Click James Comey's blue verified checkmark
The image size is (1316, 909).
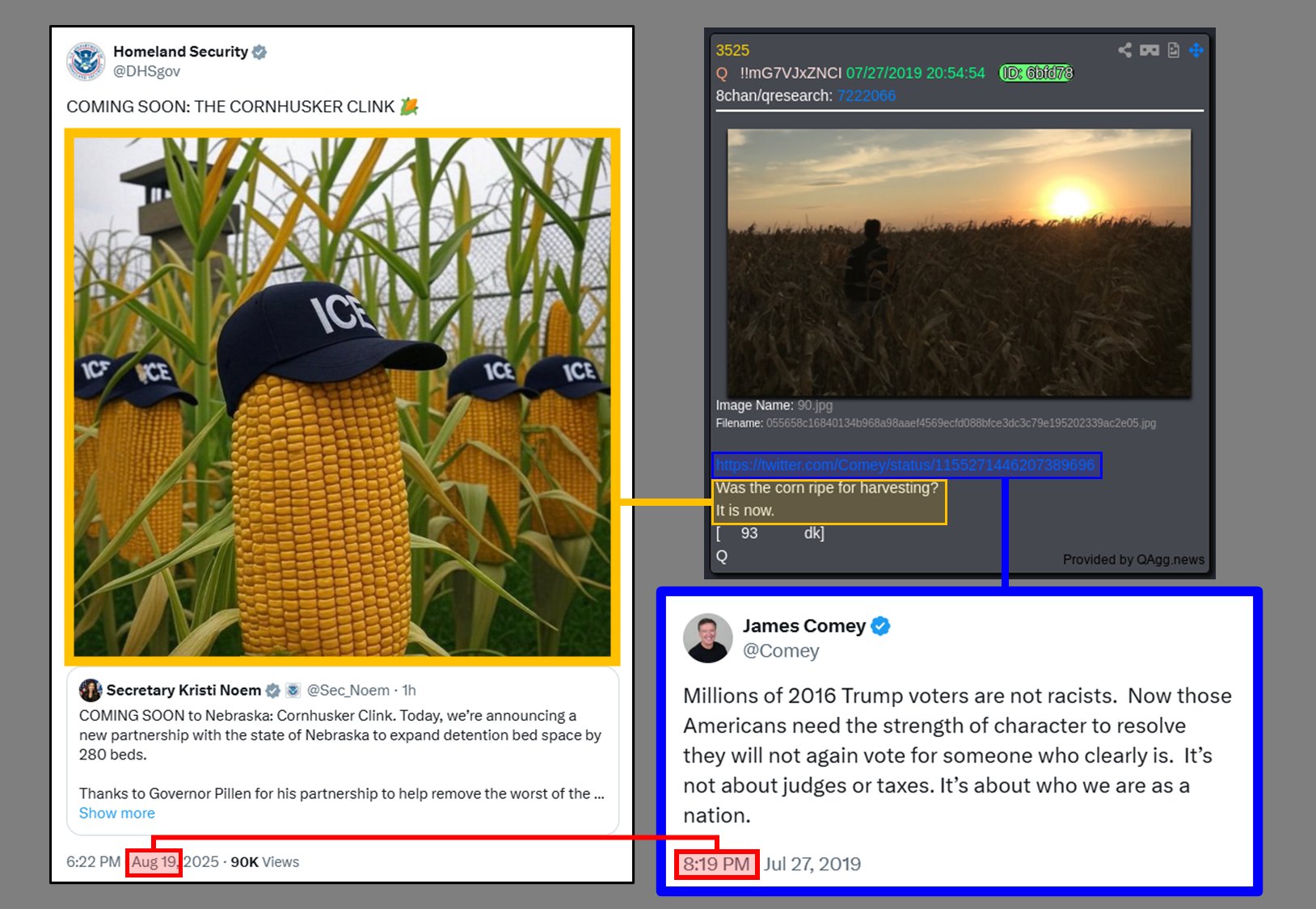pyautogui.click(x=880, y=626)
